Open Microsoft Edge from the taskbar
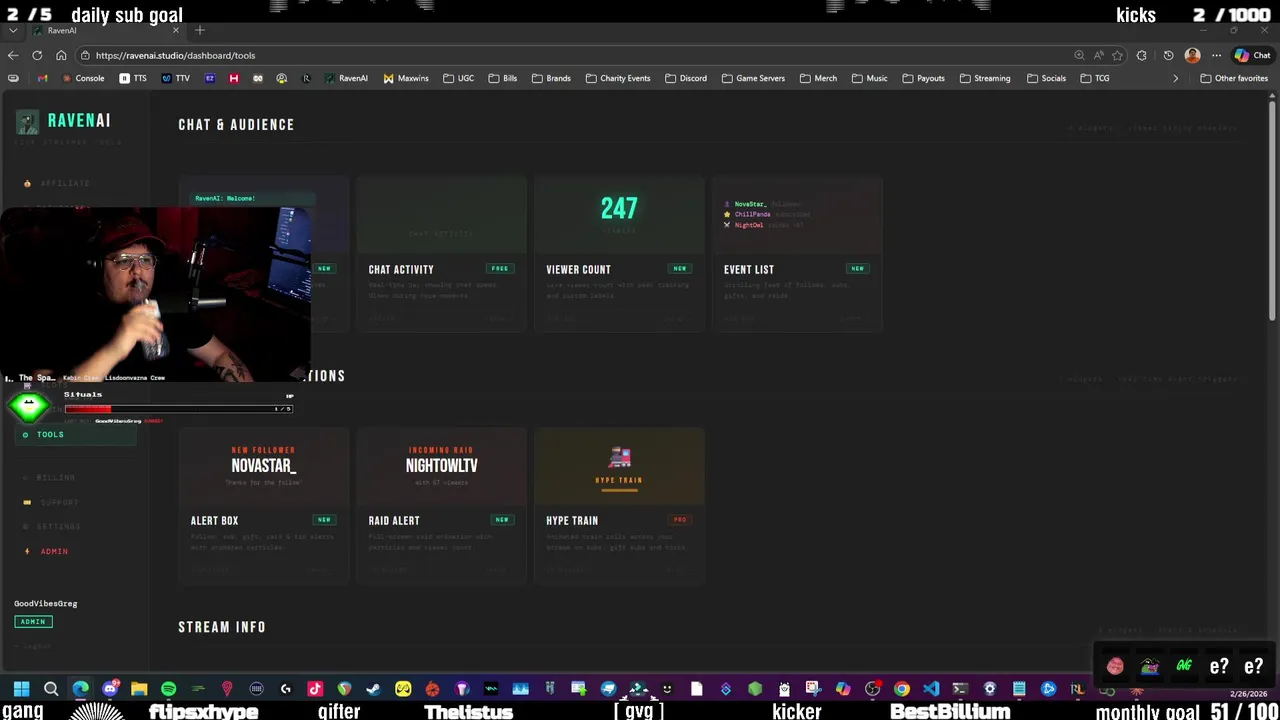 (x=80, y=688)
